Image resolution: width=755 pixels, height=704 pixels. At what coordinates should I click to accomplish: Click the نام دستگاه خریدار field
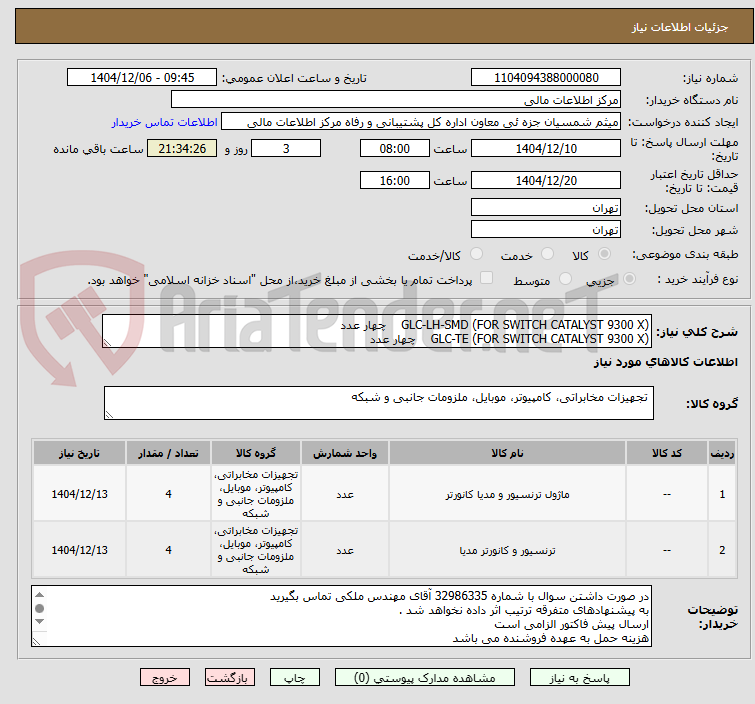tap(396, 100)
